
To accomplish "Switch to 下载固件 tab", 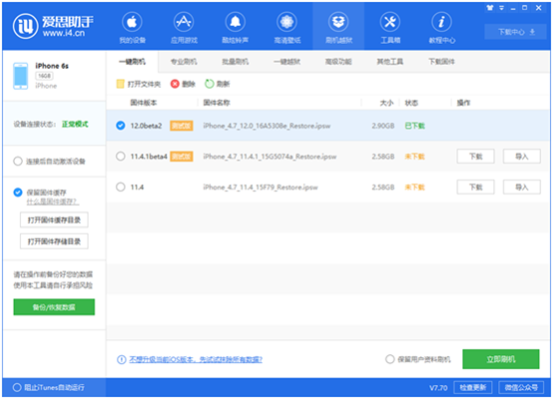I will [x=442, y=62].
